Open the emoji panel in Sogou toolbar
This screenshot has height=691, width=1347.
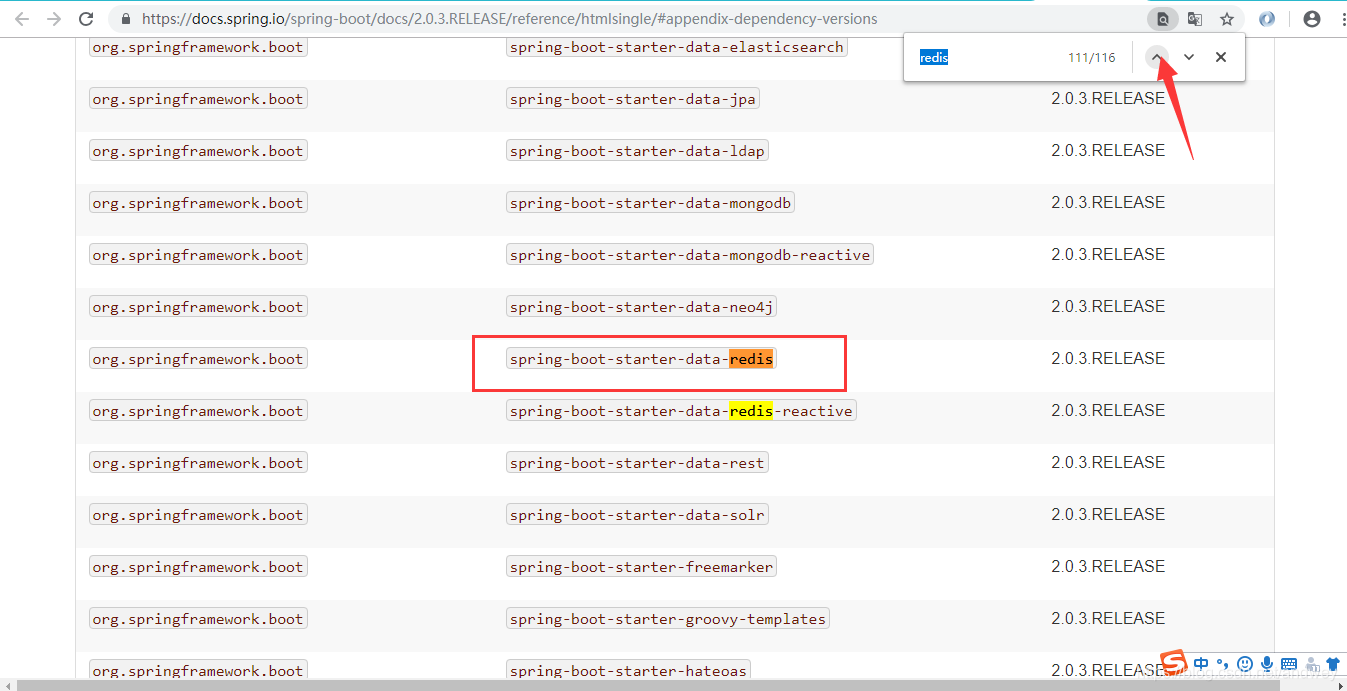[x=1246, y=663]
